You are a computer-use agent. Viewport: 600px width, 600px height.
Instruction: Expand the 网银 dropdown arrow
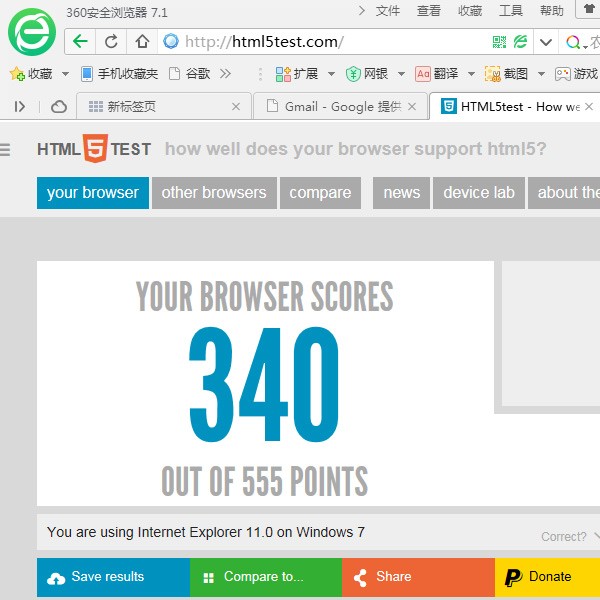(401, 74)
